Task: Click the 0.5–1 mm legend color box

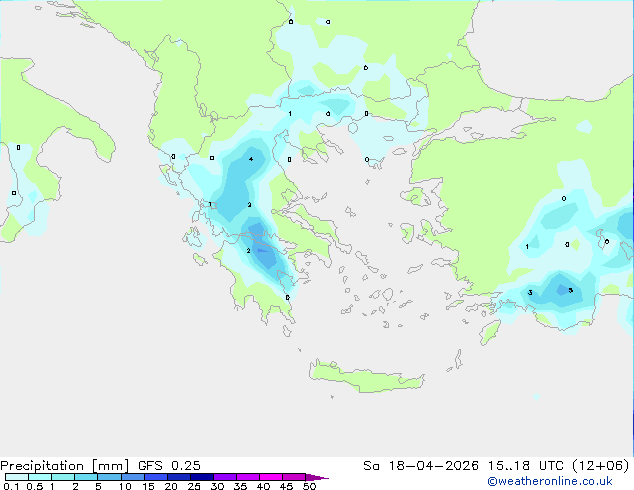Action: click(x=40, y=477)
